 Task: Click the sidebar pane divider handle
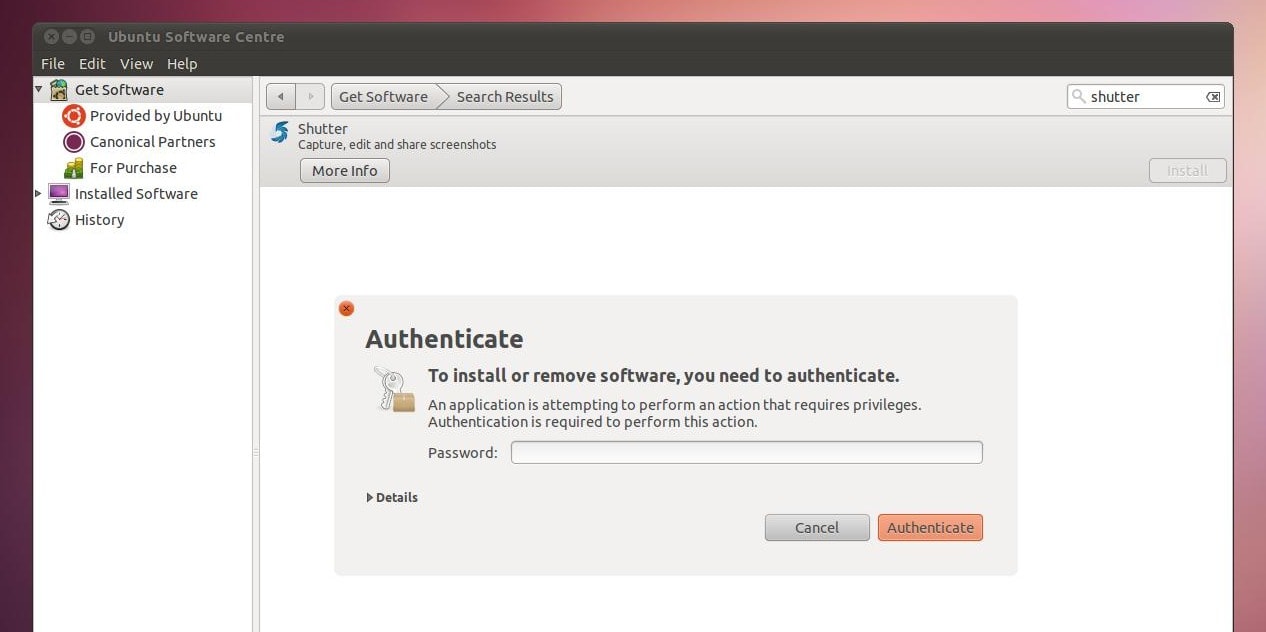(256, 453)
